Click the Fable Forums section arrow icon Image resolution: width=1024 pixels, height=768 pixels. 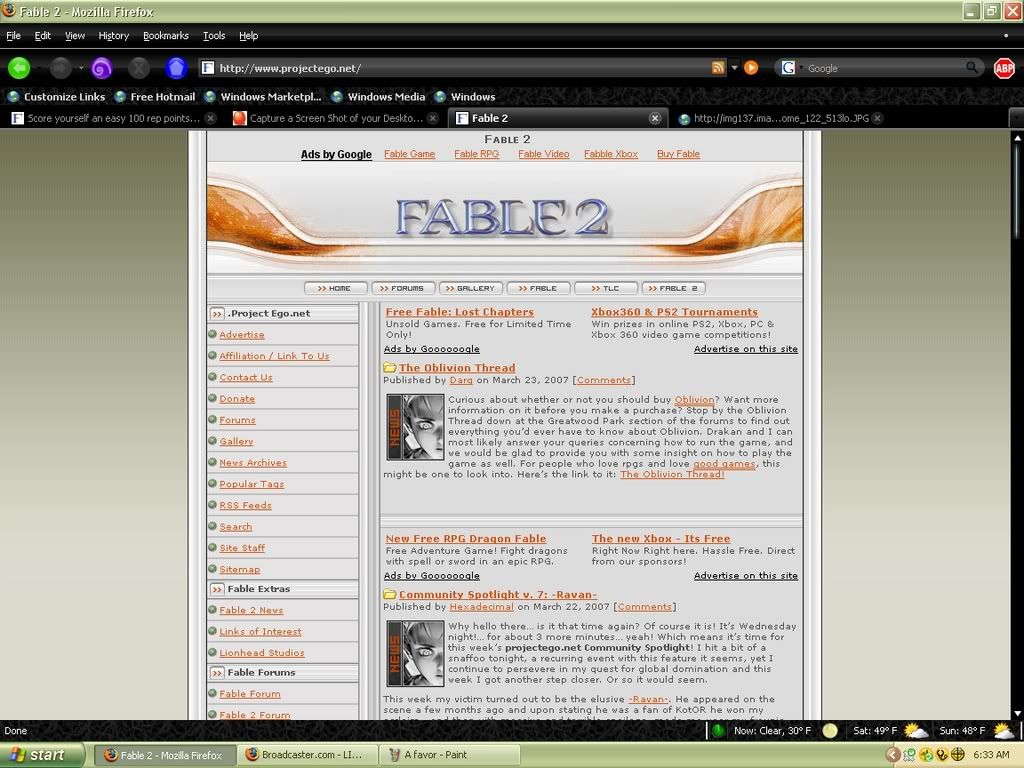[x=217, y=673]
